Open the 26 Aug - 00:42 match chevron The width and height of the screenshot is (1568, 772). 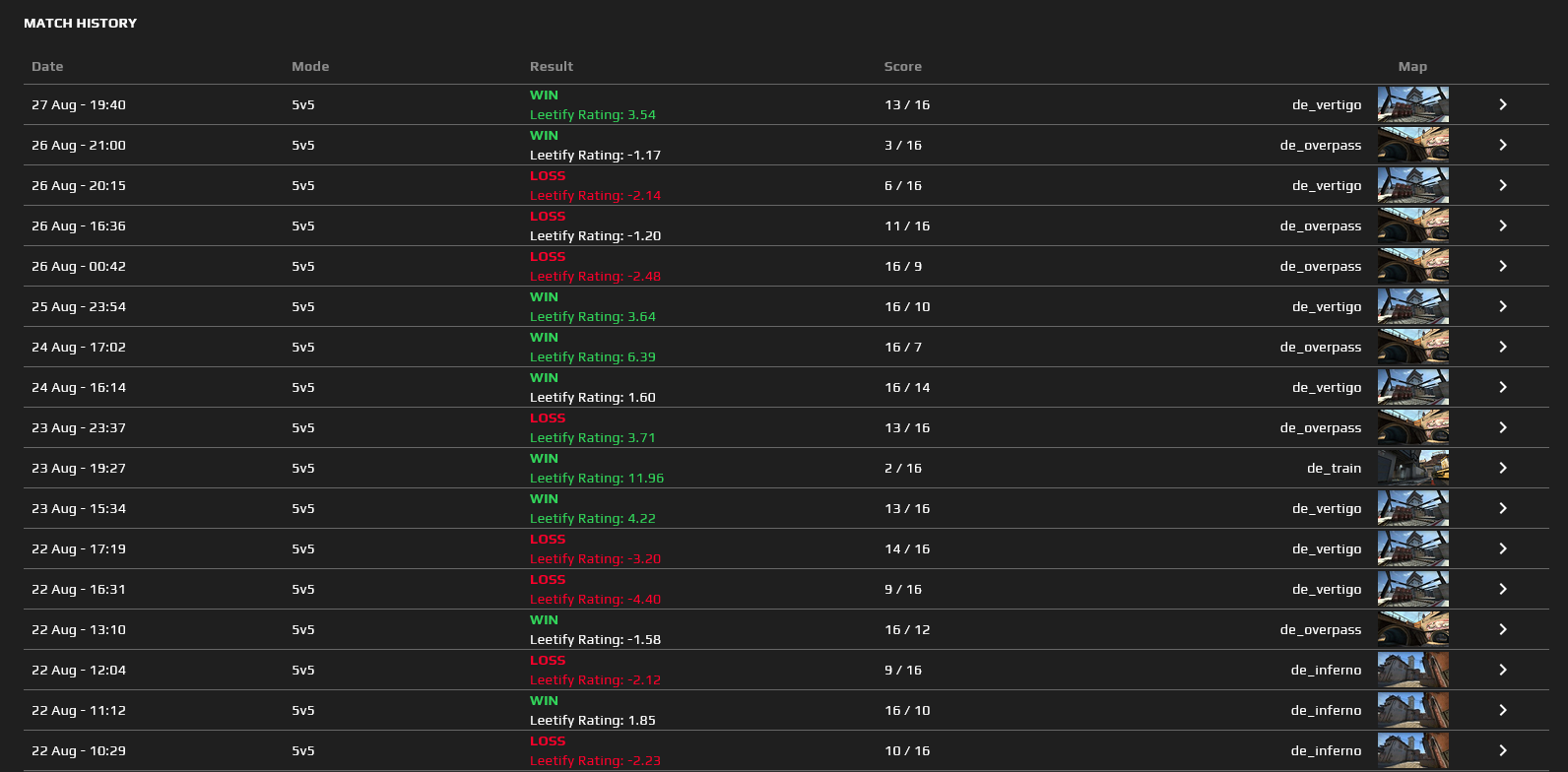click(1503, 266)
